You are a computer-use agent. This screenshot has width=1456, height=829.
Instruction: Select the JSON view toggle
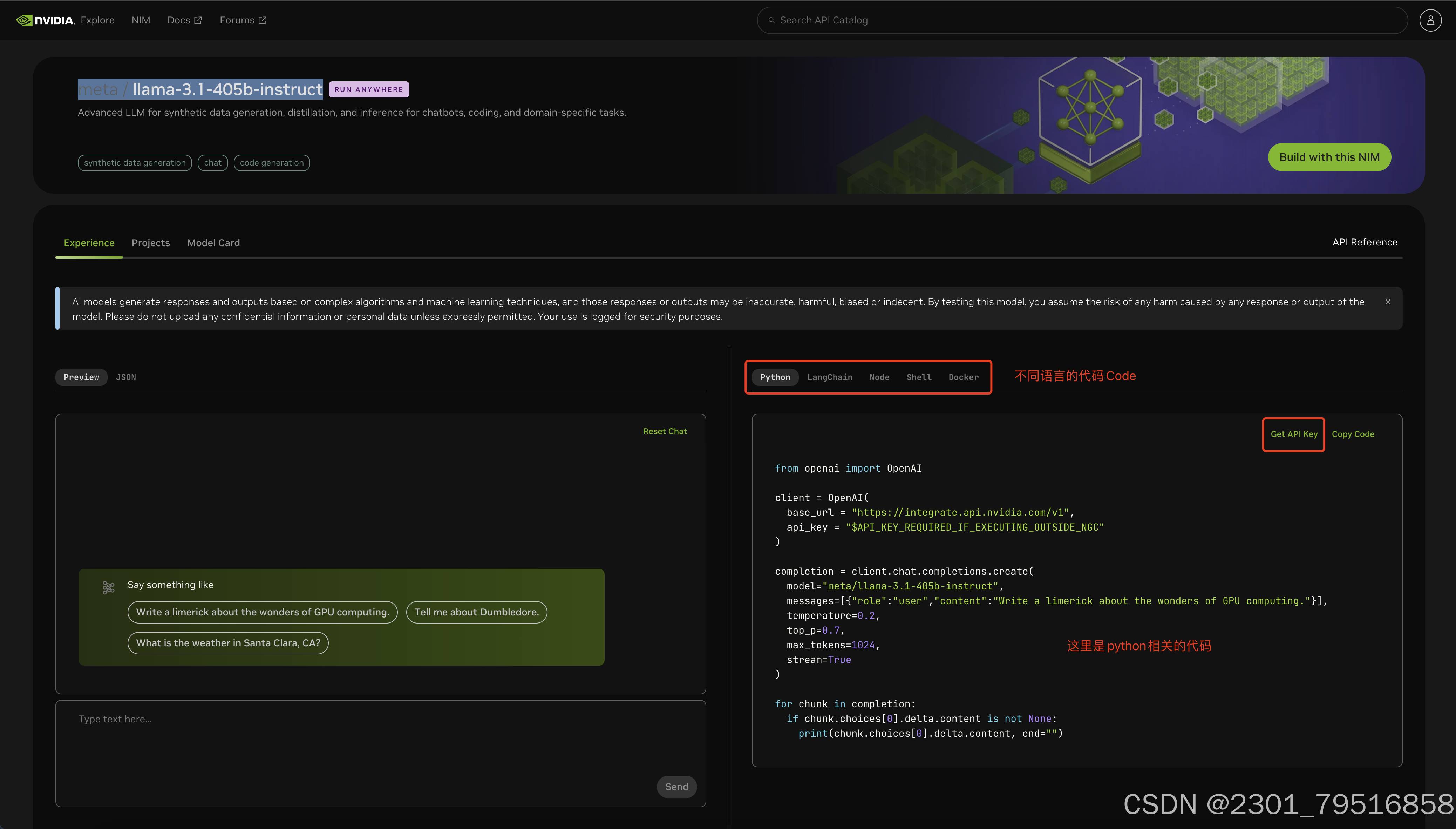(x=126, y=377)
